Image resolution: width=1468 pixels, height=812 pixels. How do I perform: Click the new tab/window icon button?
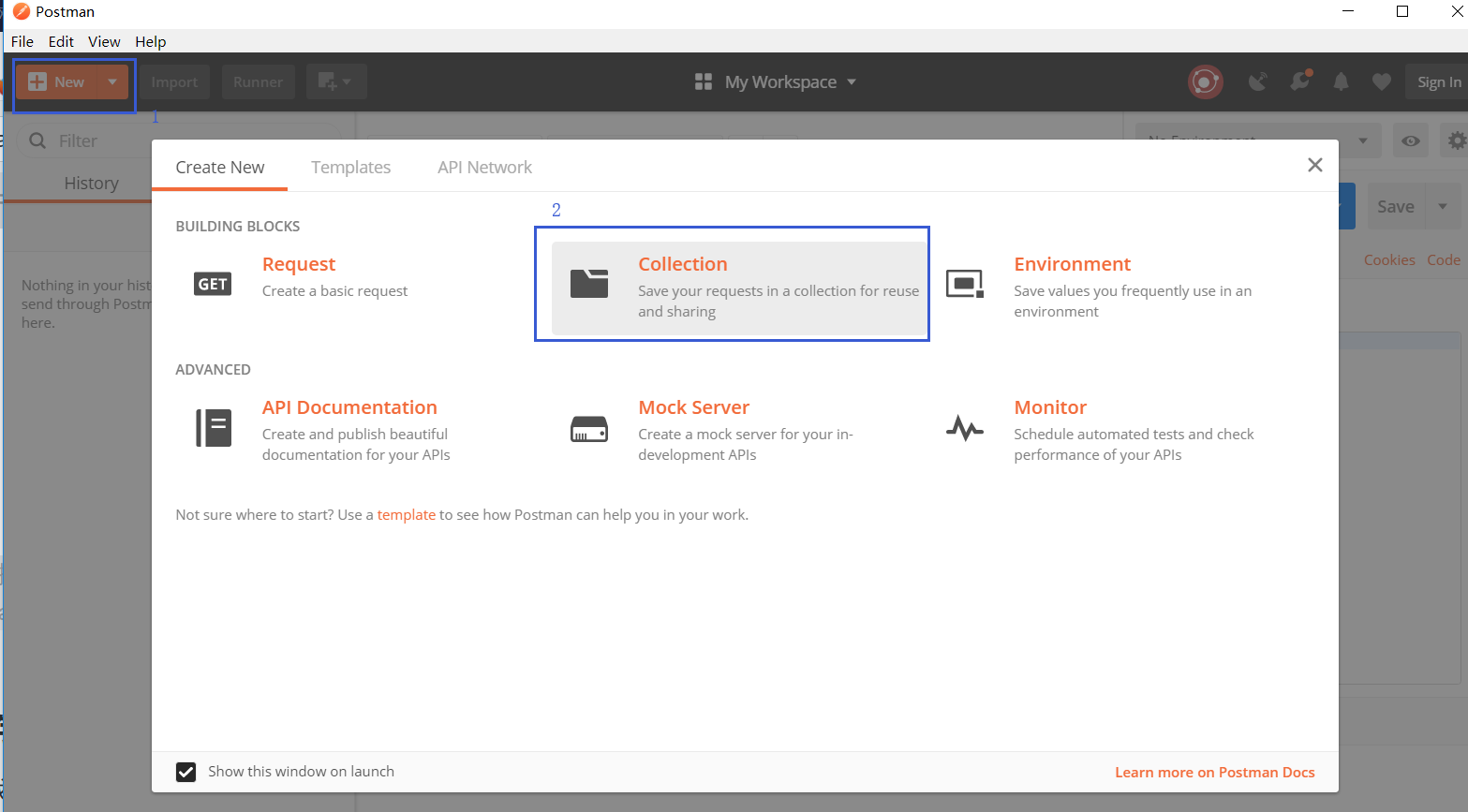(x=335, y=82)
